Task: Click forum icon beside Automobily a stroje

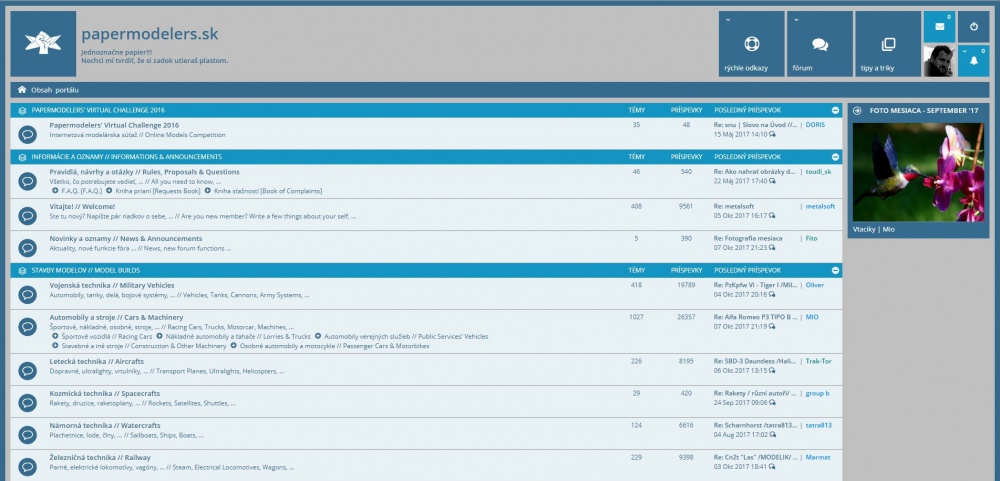Action: (x=27, y=327)
